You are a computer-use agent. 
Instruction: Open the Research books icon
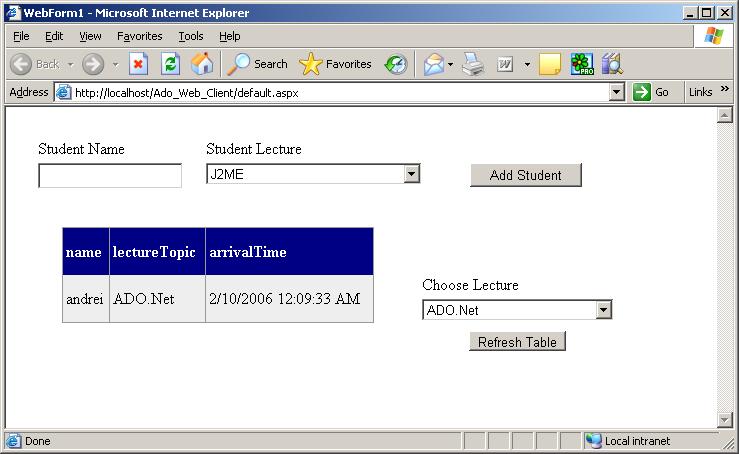pyautogui.click(x=612, y=64)
